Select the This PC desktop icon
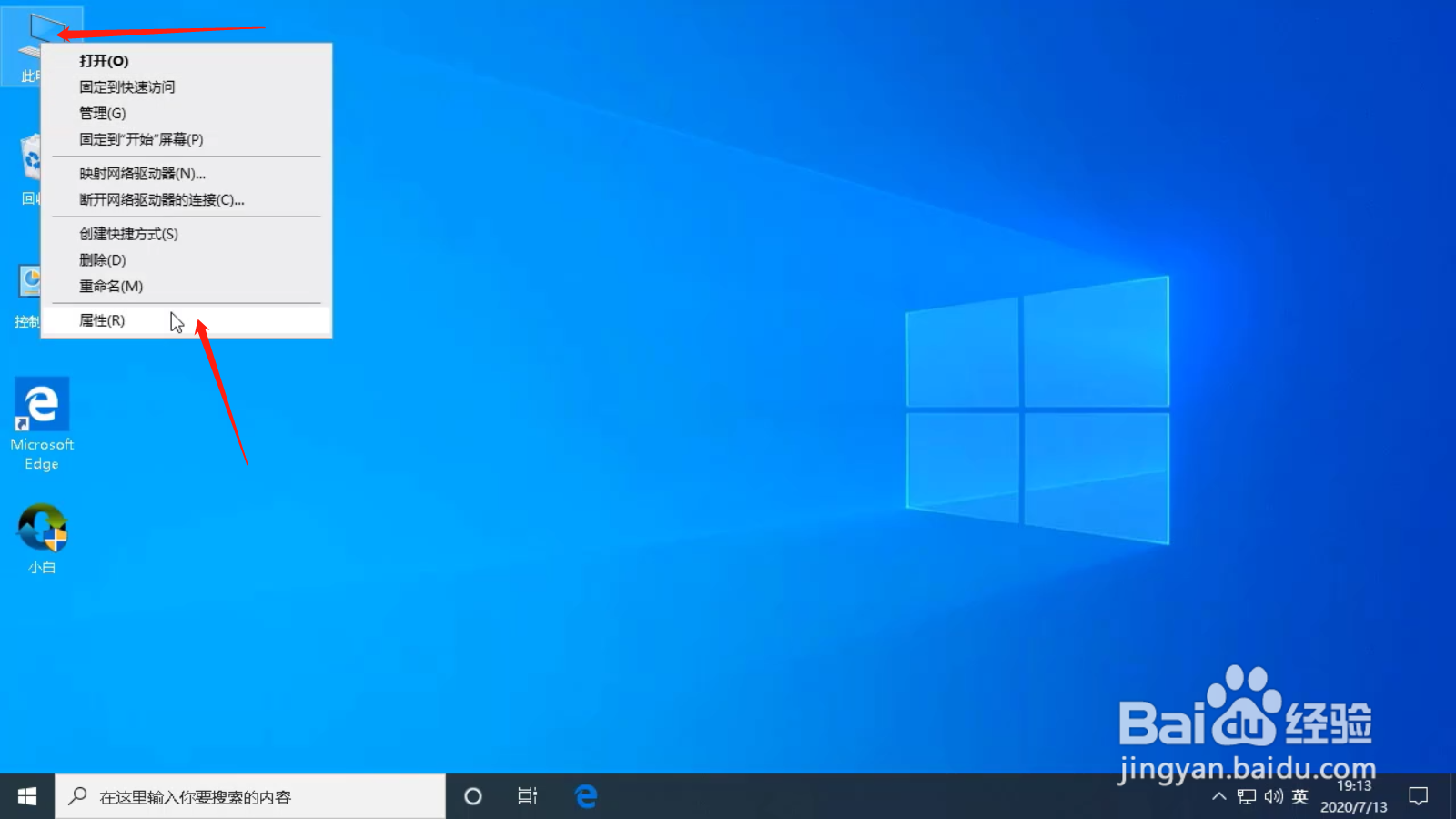 pos(22,45)
